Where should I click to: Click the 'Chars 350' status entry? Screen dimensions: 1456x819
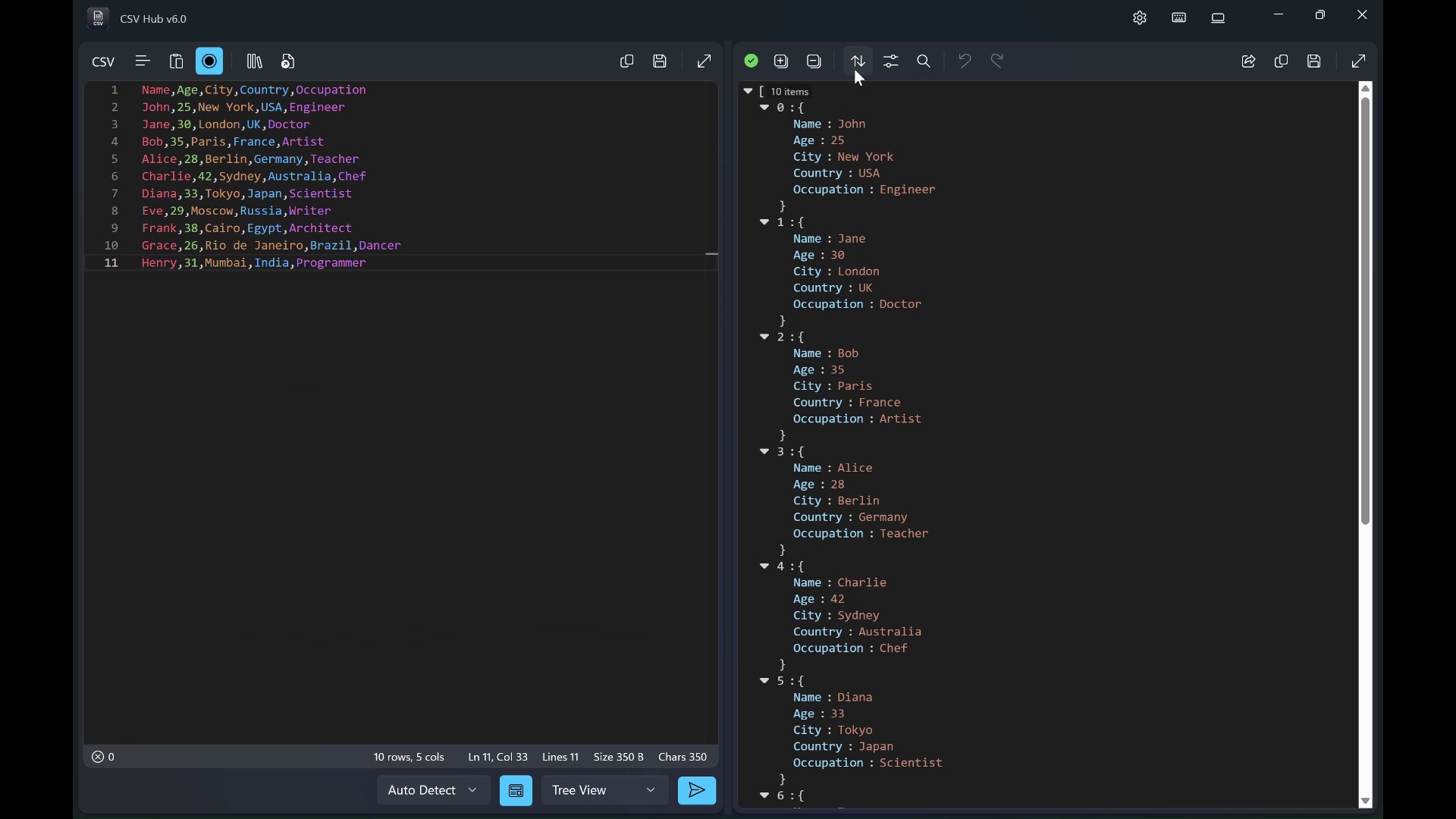tap(684, 758)
